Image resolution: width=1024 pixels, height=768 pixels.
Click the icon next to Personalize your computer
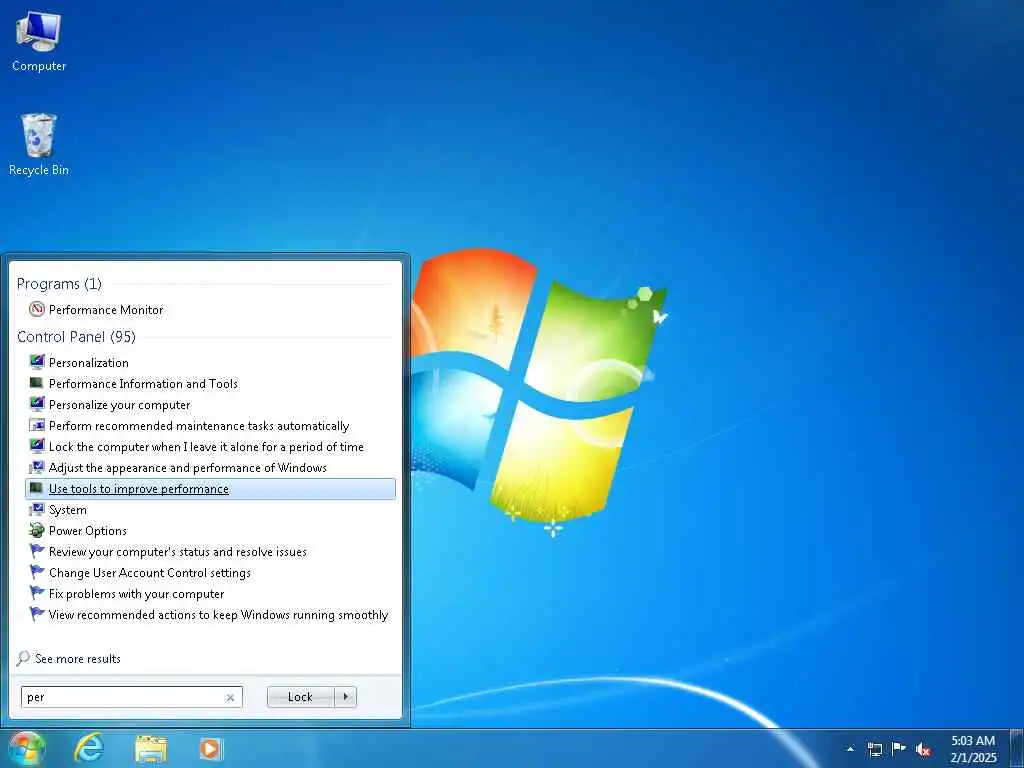(x=37, y=404)
